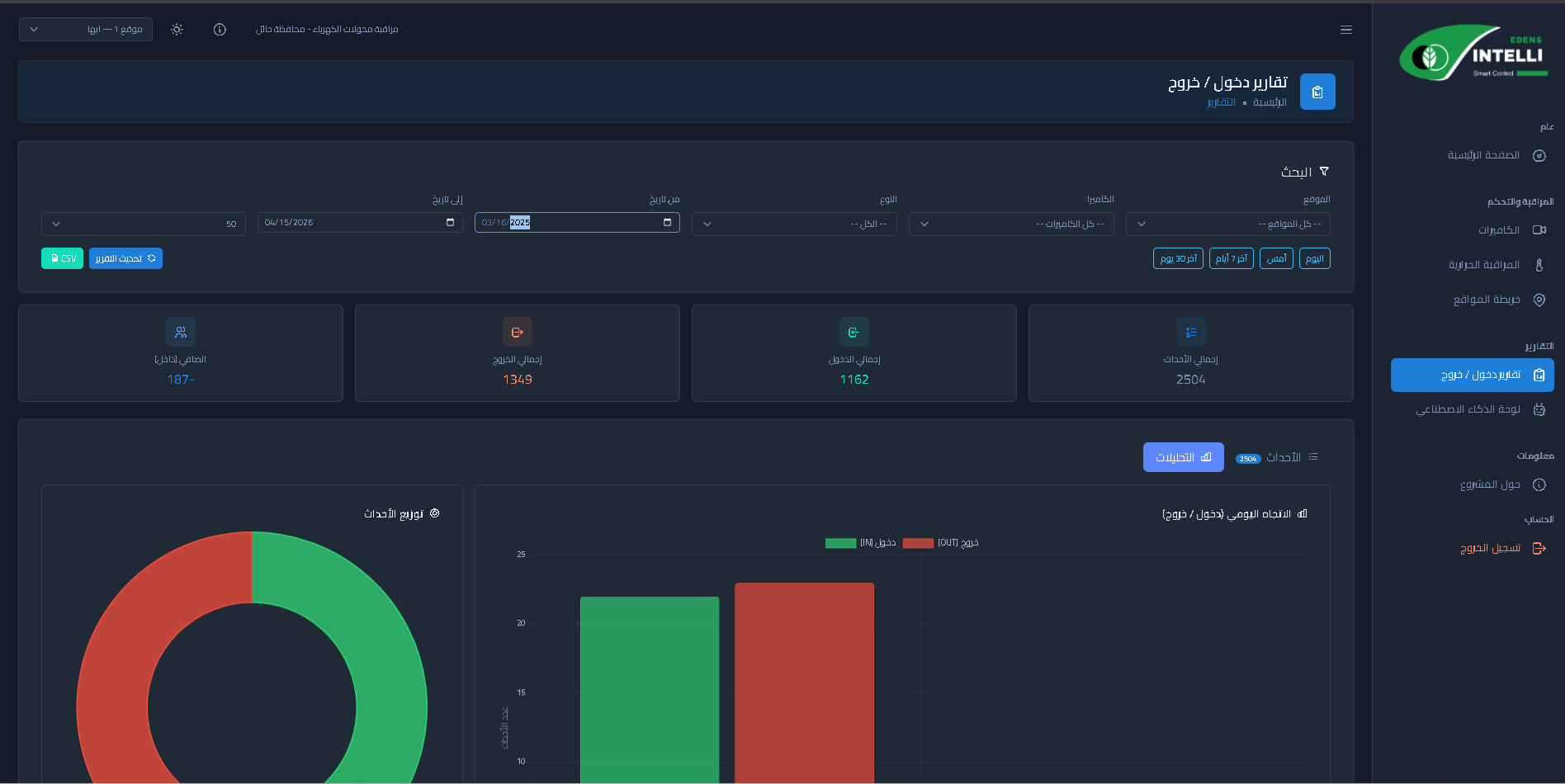Open the calendar picker in the إلى تاريخ field
This screenshot has height=784, width=1565.
(x=450, y=223)
